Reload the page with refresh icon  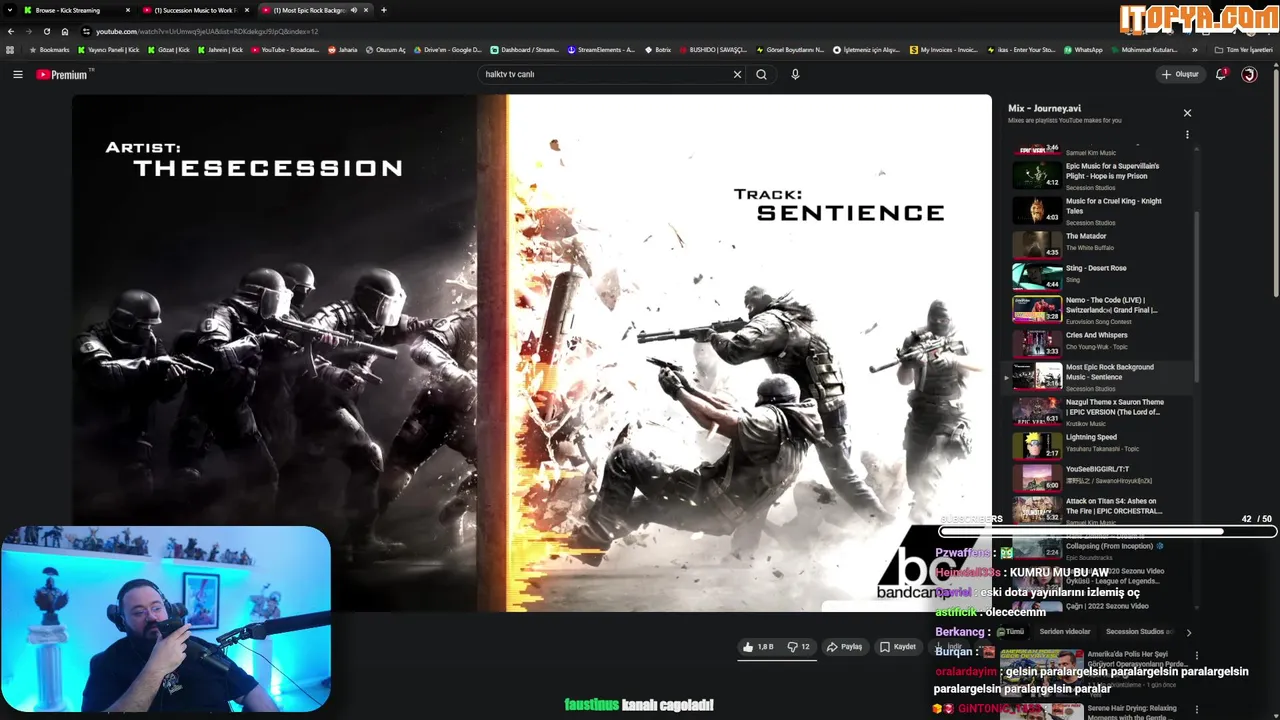(x=46, y=31)
